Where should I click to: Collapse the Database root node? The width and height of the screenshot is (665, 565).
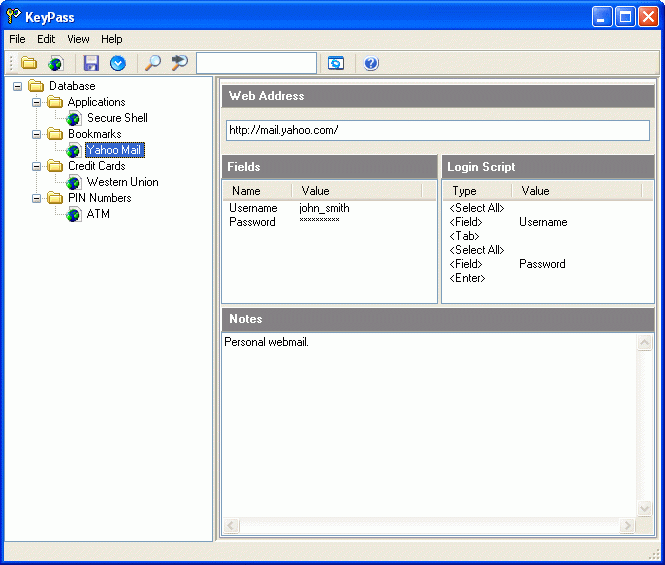click(17, 87)
